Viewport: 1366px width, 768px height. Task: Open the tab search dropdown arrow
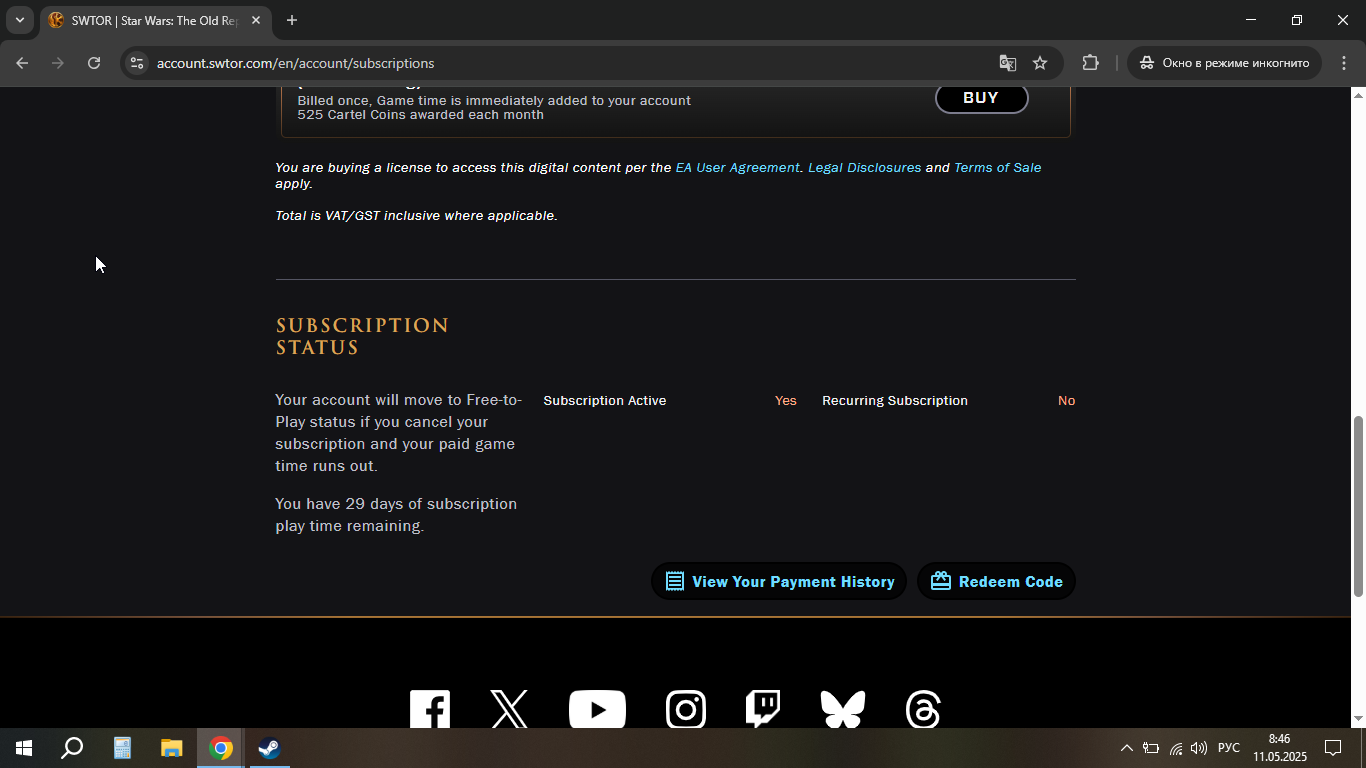[19, 20]
